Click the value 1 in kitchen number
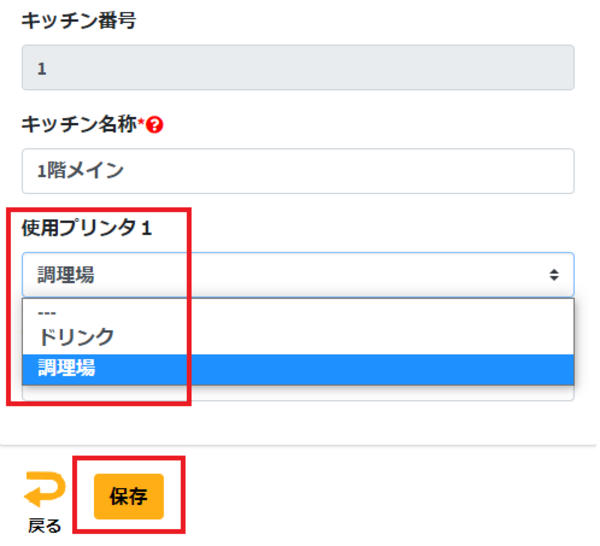Viewport: 600px width, 546px height. pos(42,69)
